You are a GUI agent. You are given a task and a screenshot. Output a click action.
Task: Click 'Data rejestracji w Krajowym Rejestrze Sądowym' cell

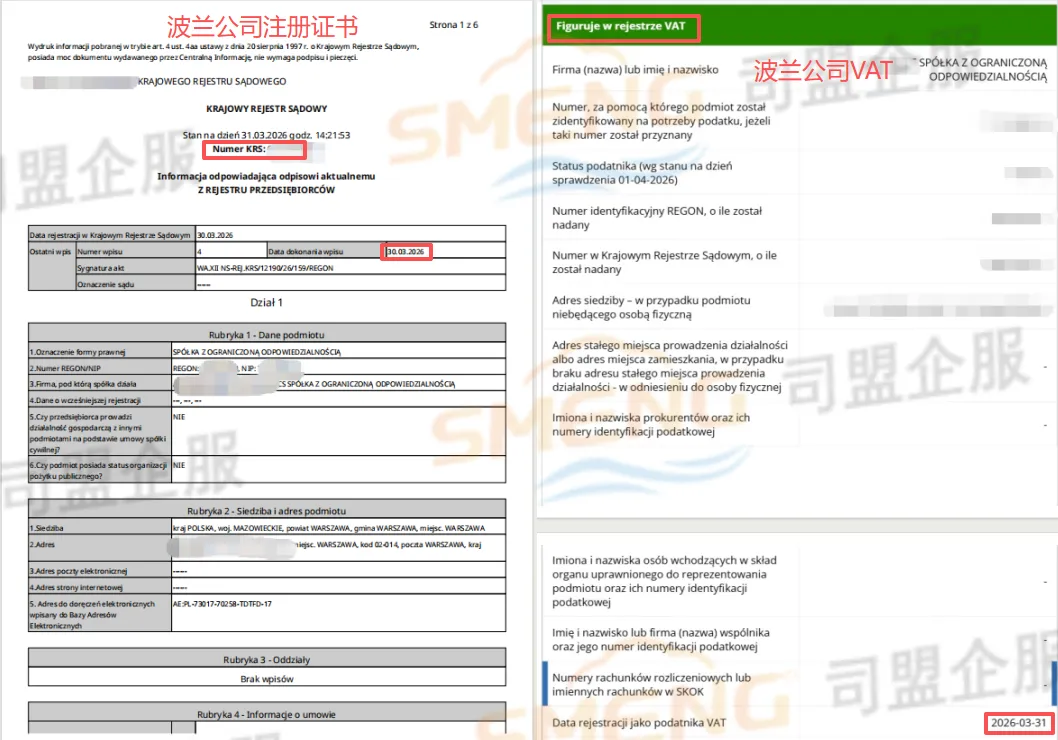[x=112, y=235]
